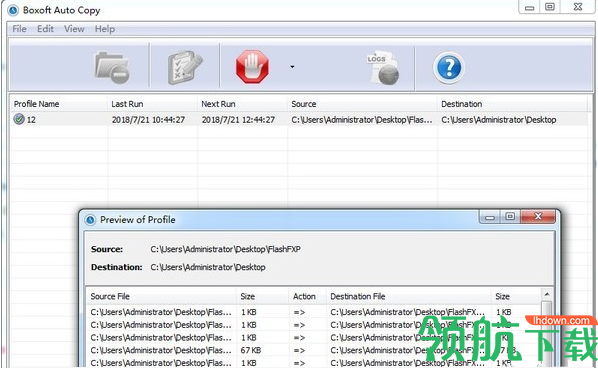This screenshot has width=598, height=368.
Task: Sort by Source column header in main list
Action: [362, 104]
